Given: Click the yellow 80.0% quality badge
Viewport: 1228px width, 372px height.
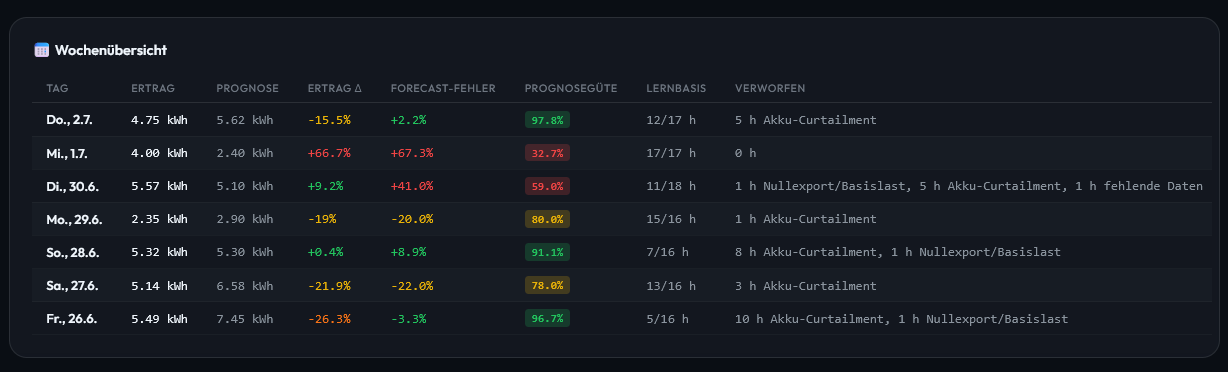Looking at the screenshot, I should pyautogui.click(x=547, y=219).
